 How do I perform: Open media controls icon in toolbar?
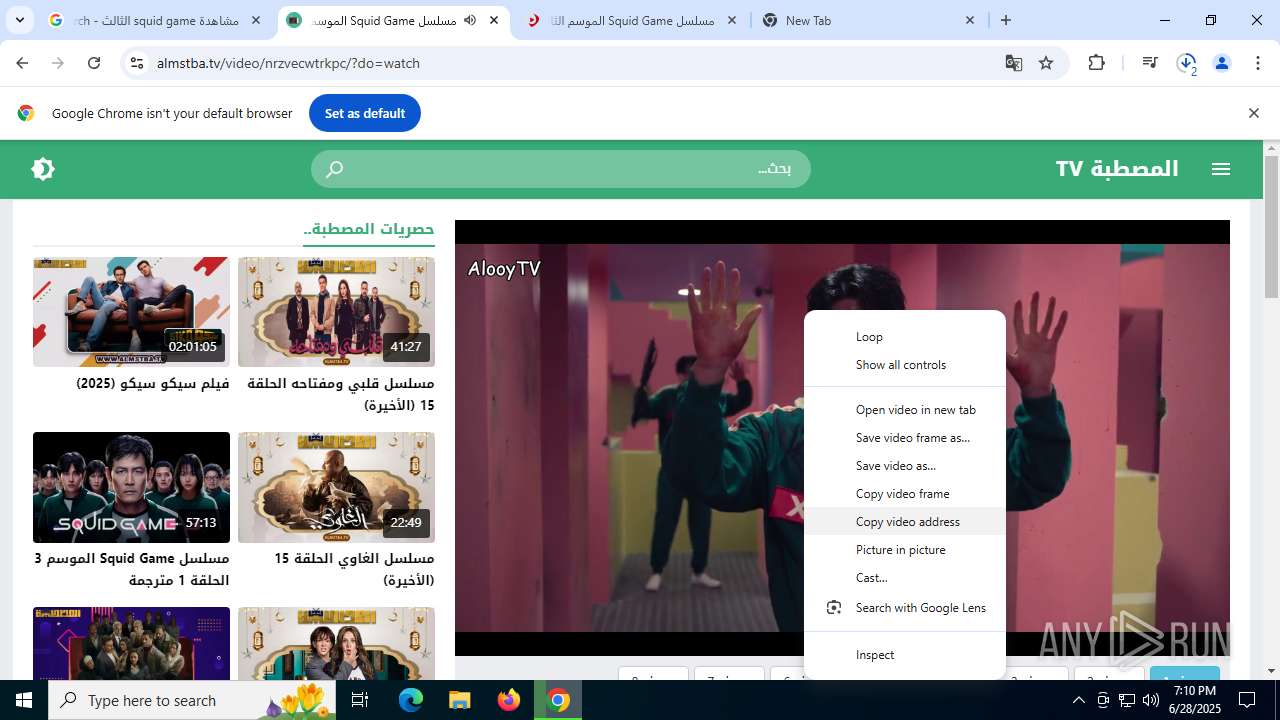(x=1150, y=63)
